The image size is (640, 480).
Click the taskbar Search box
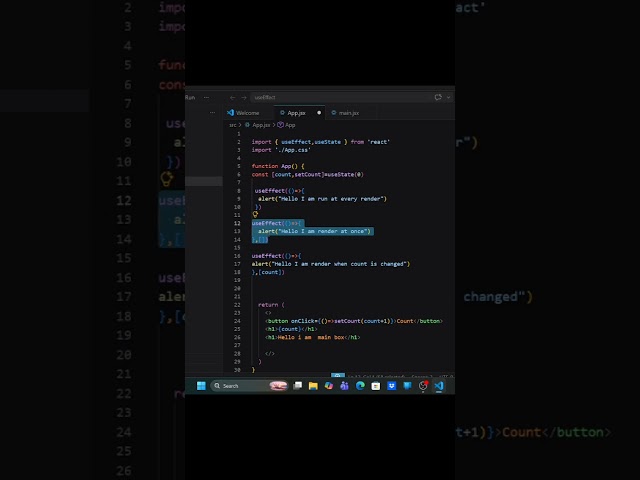(x=249, y=386)
